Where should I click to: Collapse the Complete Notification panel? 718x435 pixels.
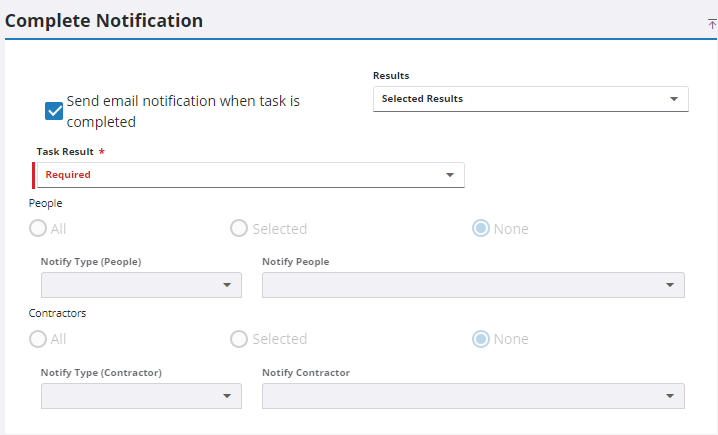click(x=712, y=23)
